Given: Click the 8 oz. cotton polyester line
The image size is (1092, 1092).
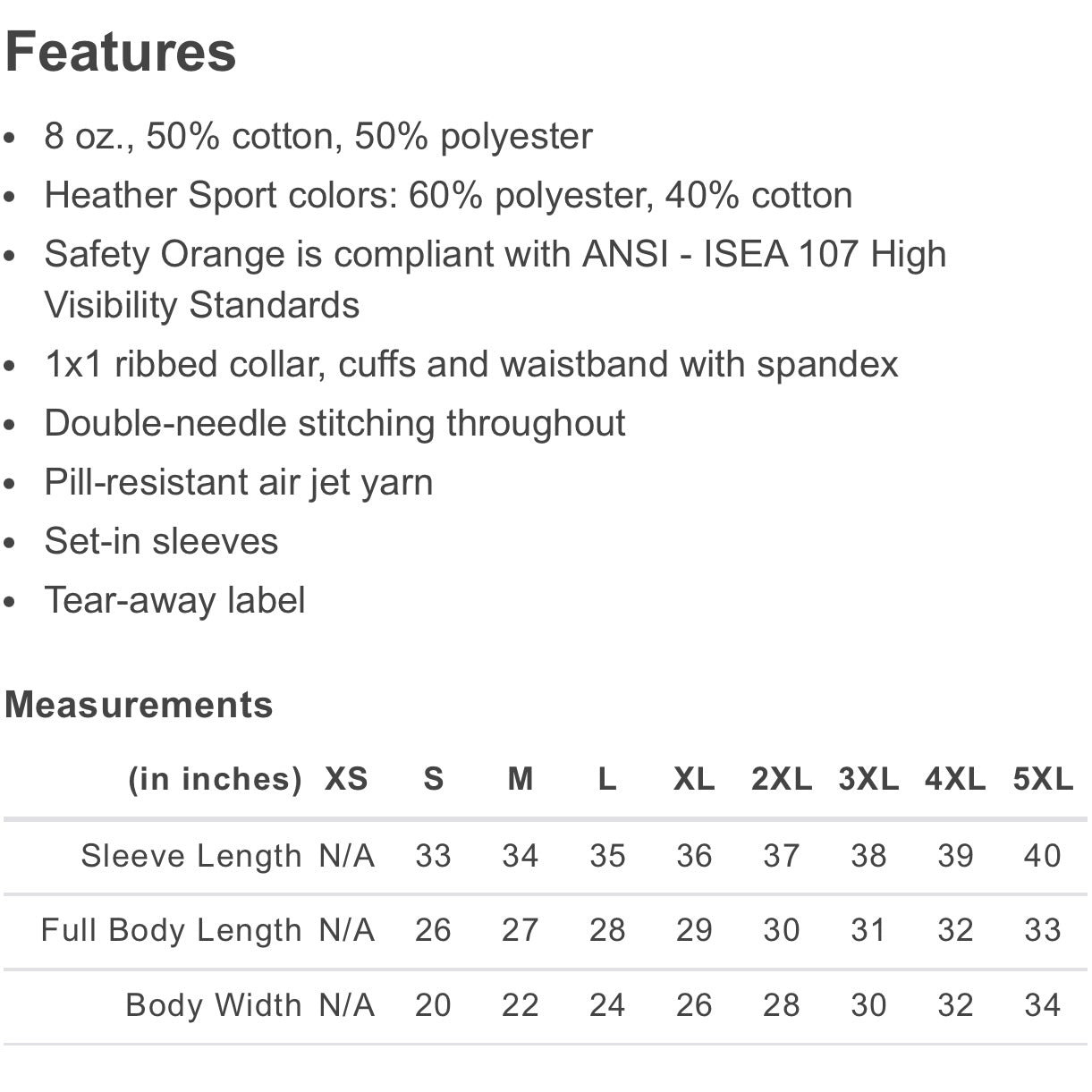Looking at the screenshot, I should pos(318,137).
